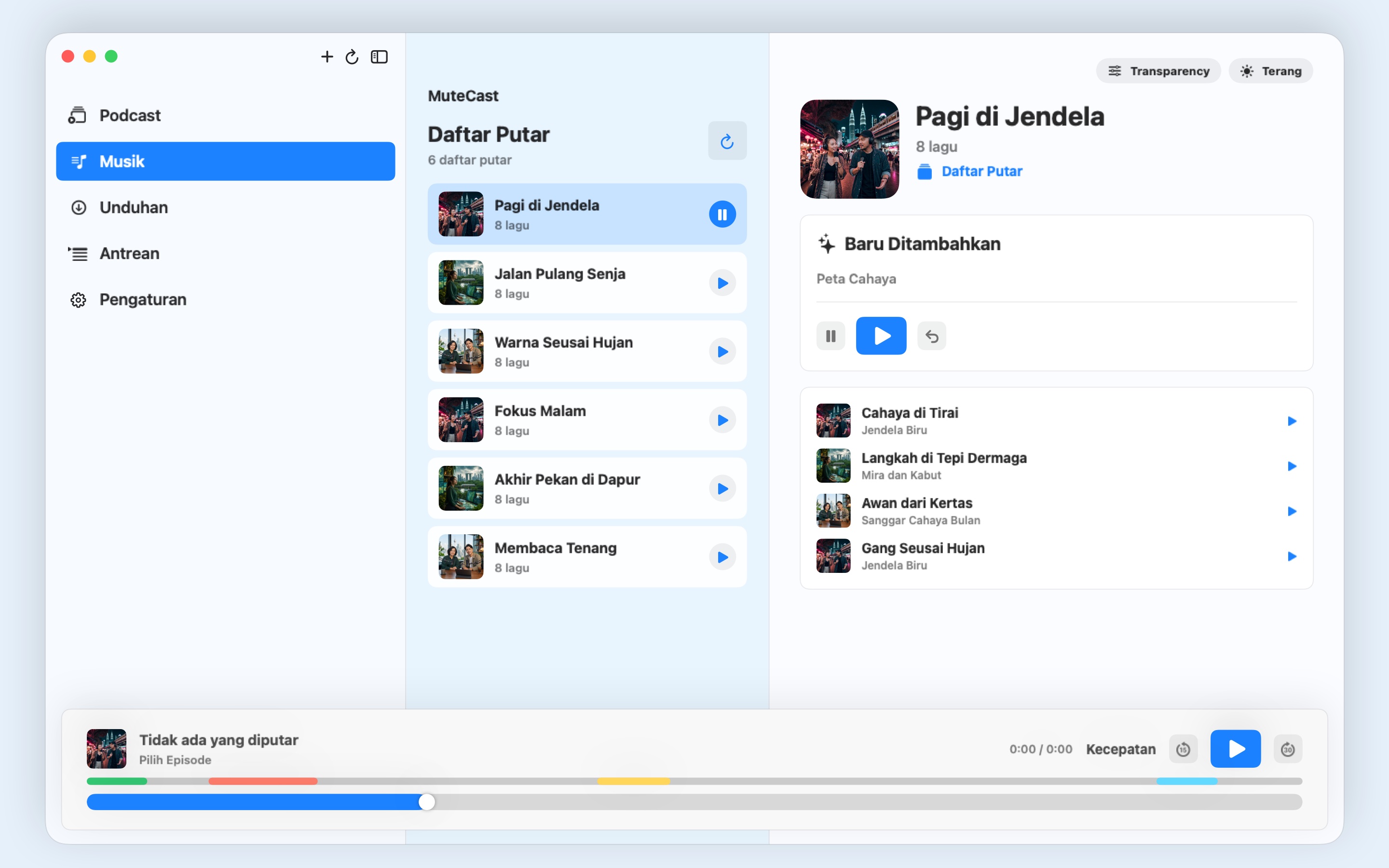
Task: Click the Pilih Episode text
Action: click(x=175, y=759)
